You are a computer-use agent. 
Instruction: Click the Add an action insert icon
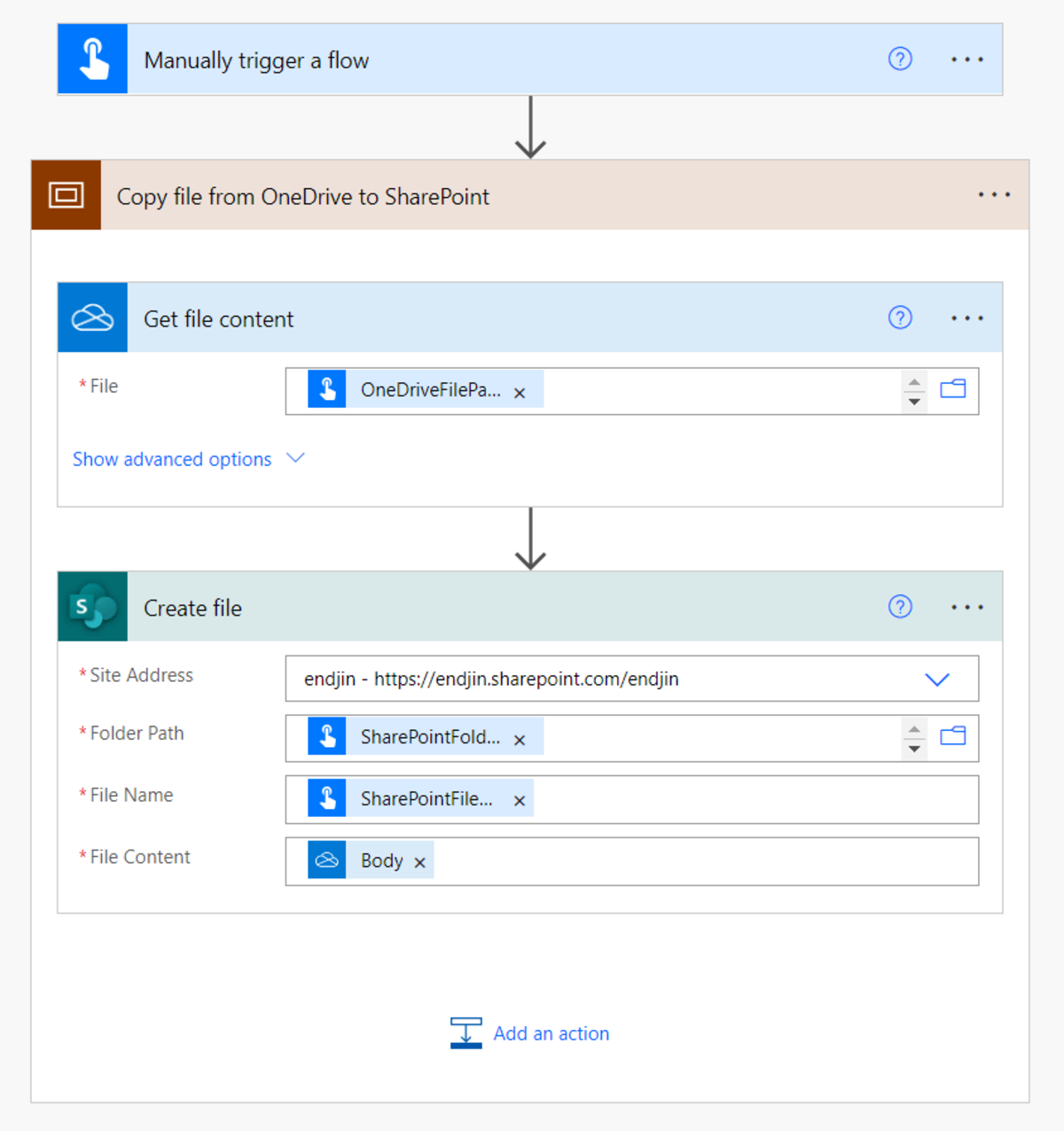coord(466,1033)
